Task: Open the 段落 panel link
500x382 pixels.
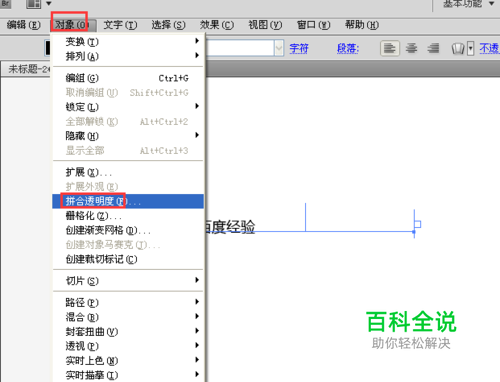Action: [x=348, y=49]
